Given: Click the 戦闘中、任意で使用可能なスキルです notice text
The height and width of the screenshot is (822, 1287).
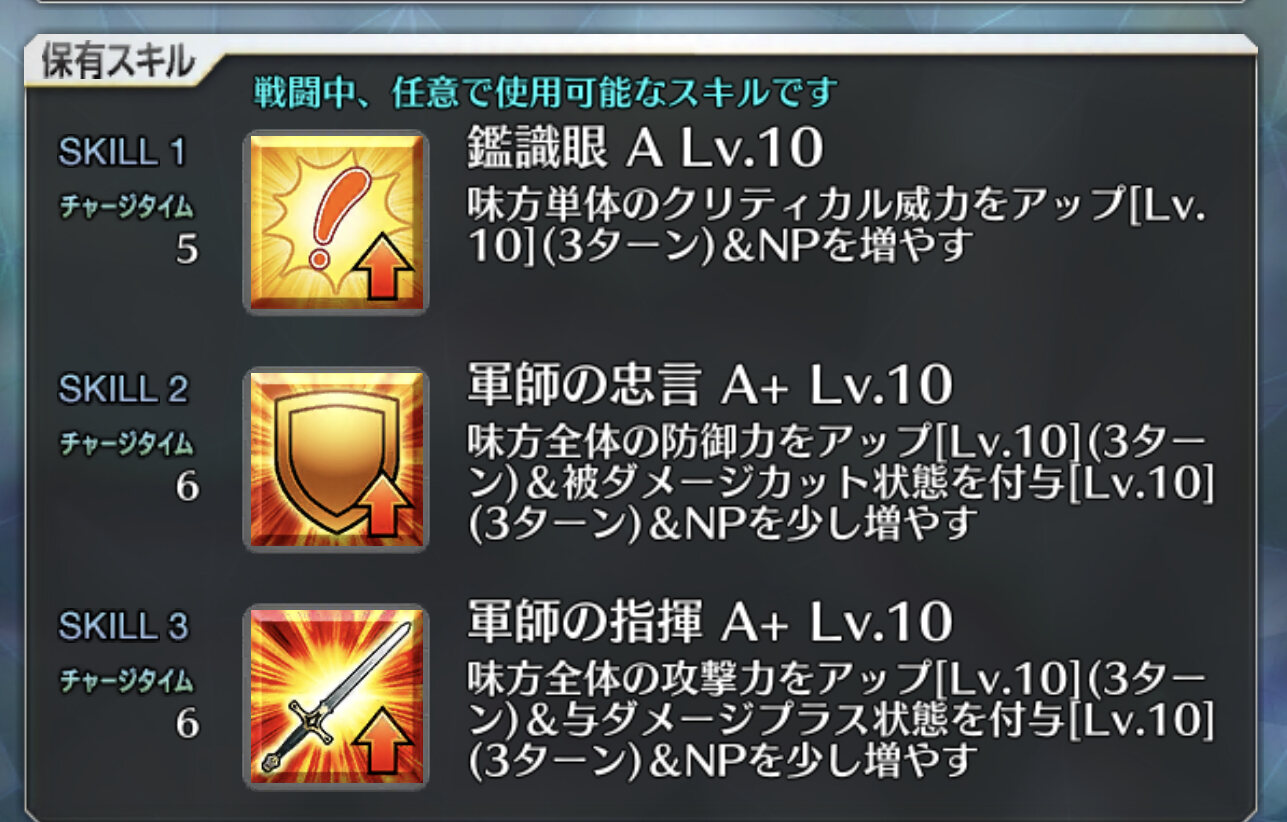Looking at the screenshot, I should [x=545, y=93].
